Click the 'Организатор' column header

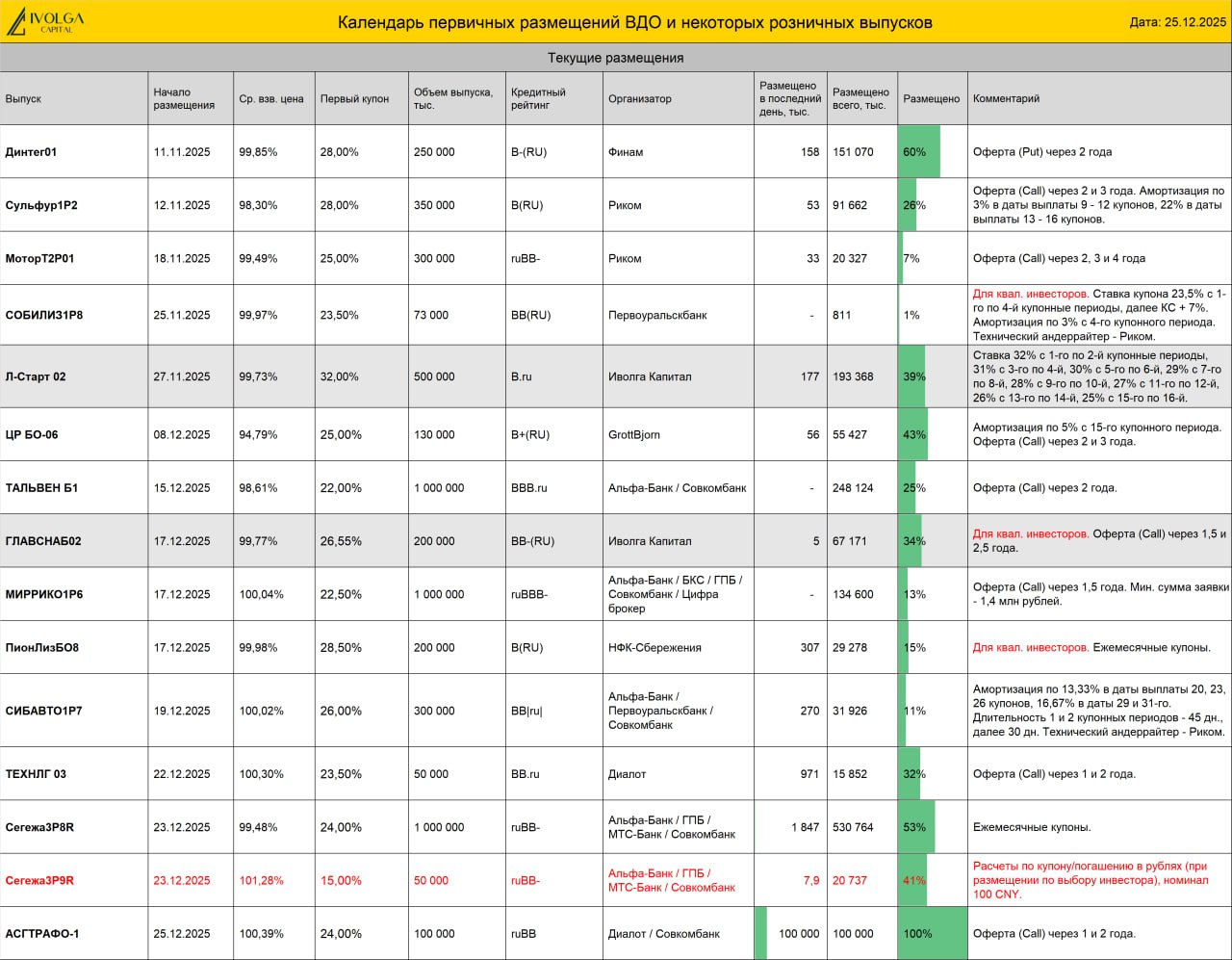pos(640,98)
